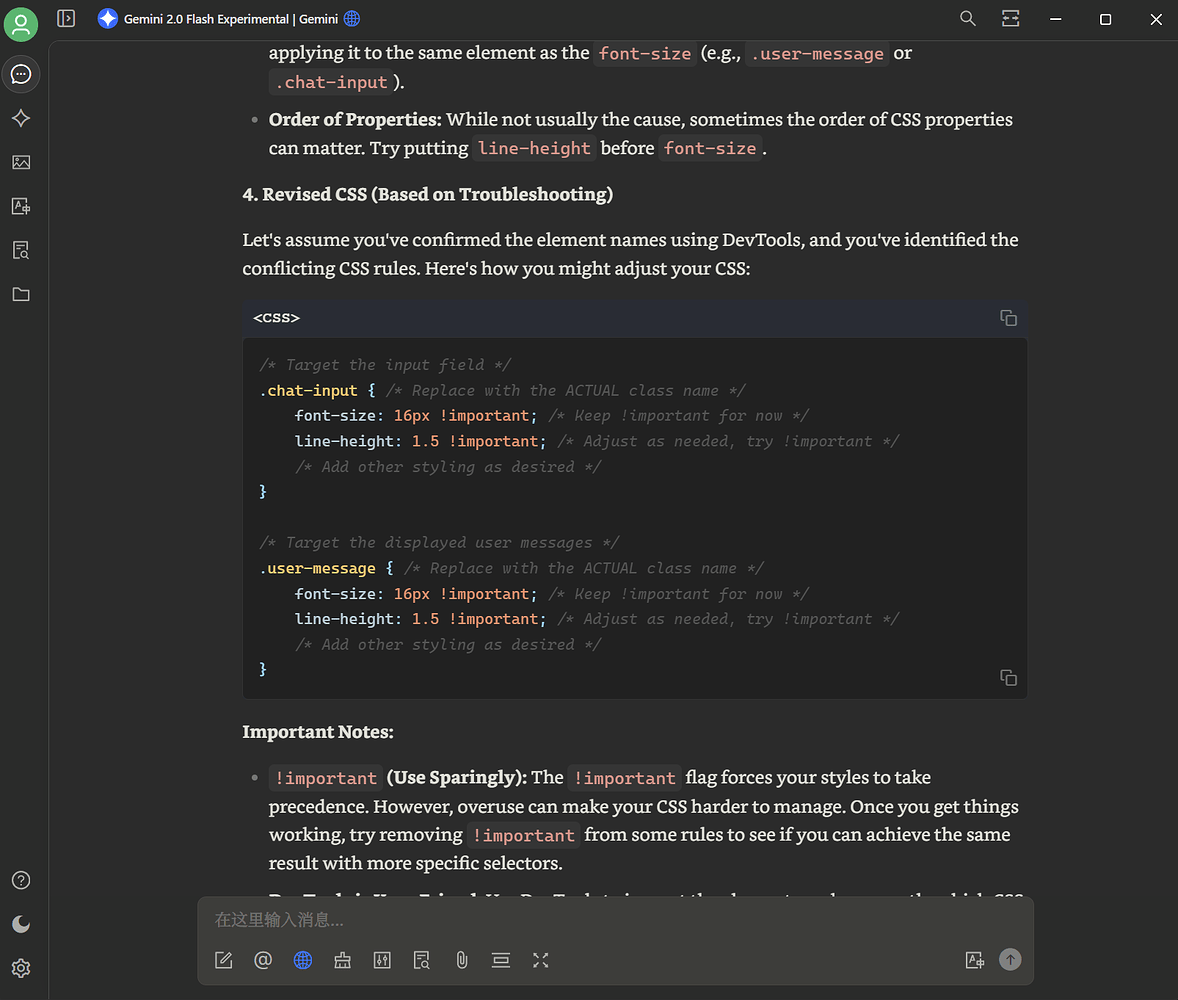Screen dimensions: 1178x1000
Task: Open the sliders settings icon in input bar
Action: coord(382,960)
